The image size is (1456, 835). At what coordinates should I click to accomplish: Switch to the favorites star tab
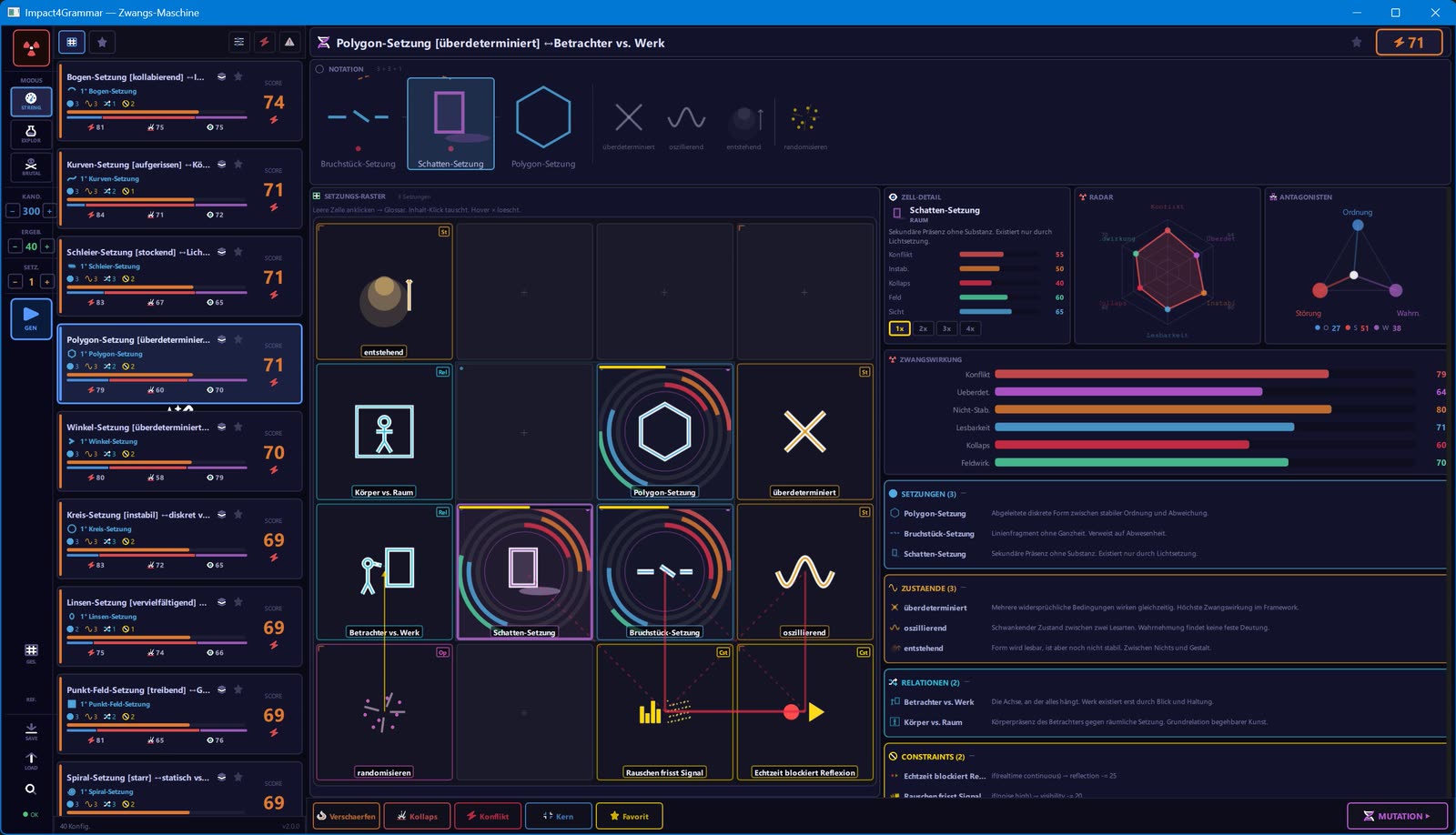pos(102,42)
